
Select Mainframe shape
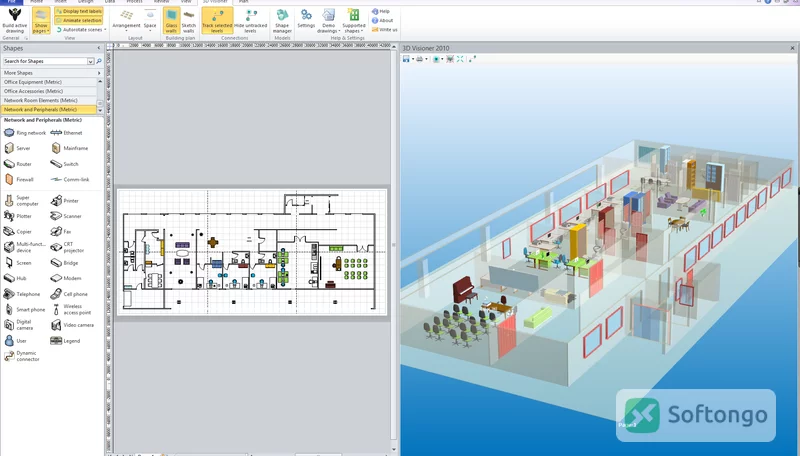[70, 148]
